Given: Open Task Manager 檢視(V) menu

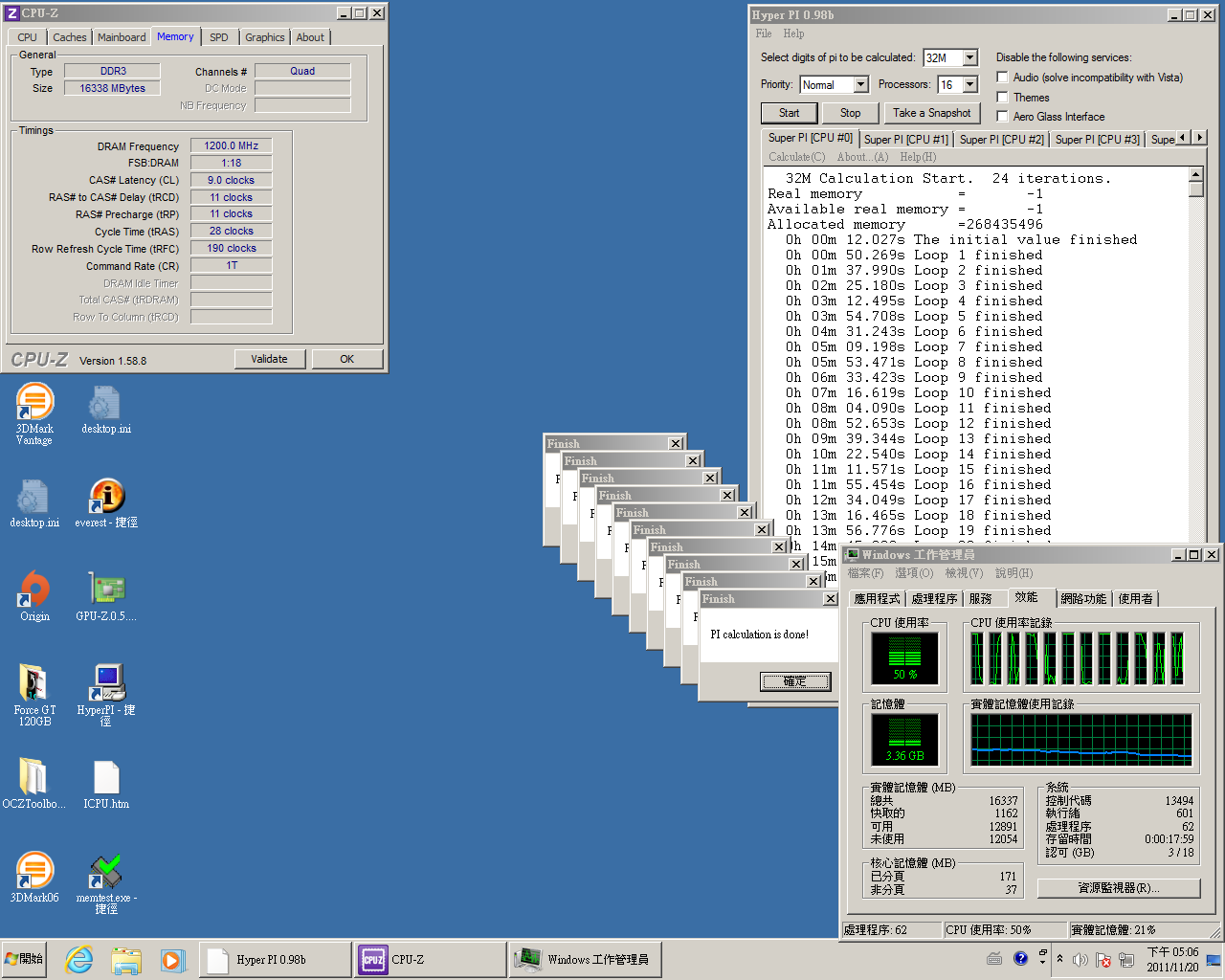Looking at the screenshot, I should tap(964, 573).
